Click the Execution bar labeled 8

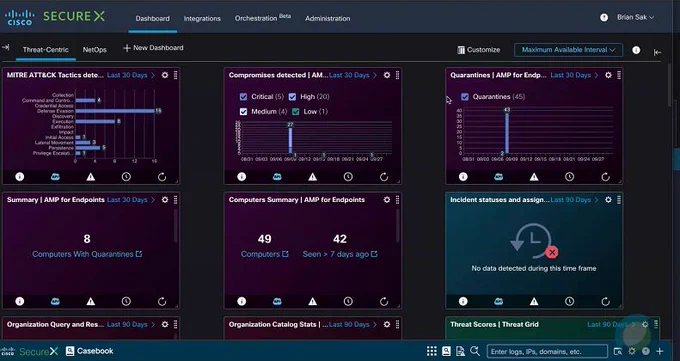pyautogui.click(x=95, y=121)
